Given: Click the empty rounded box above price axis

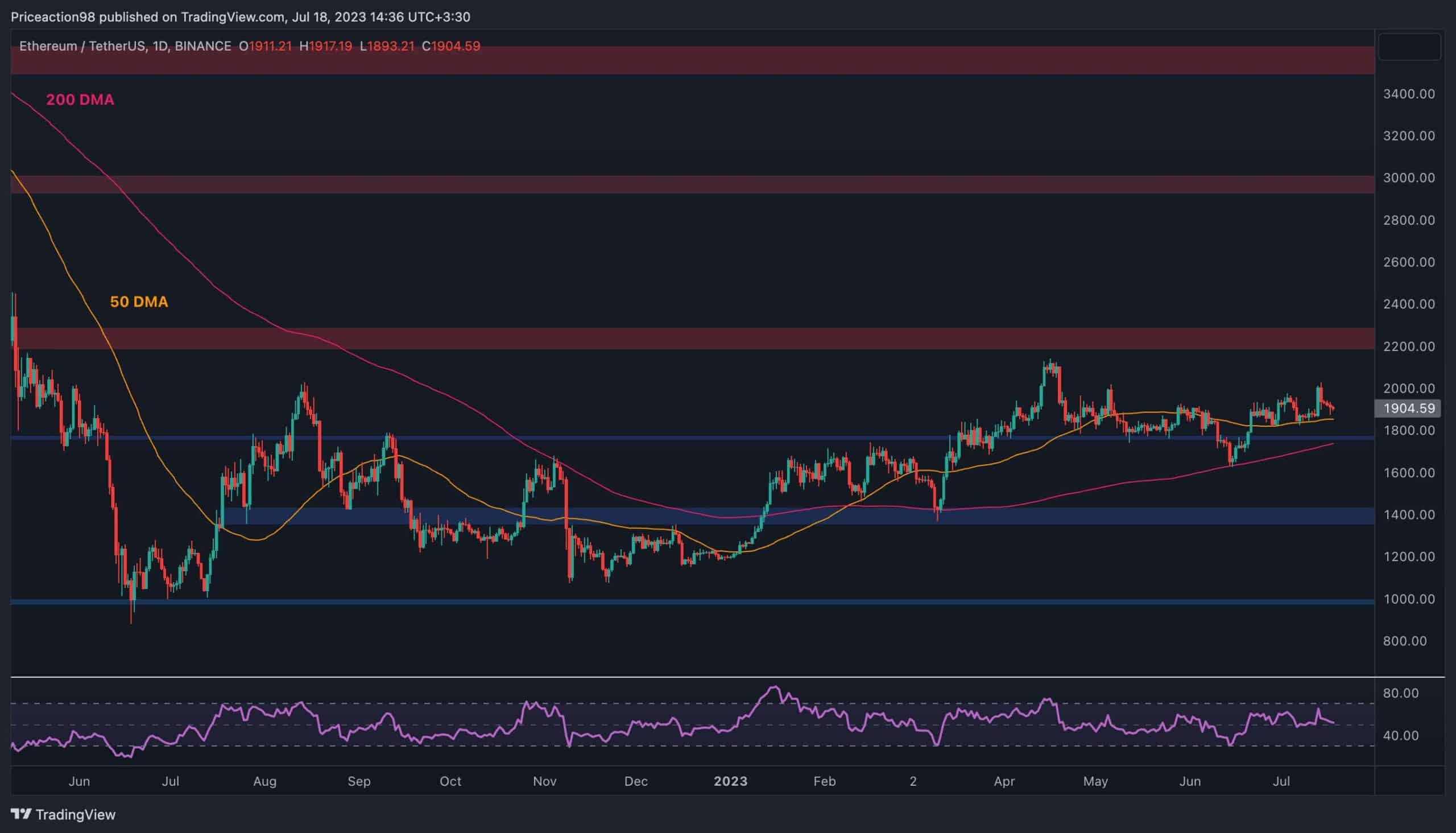Looking at the screenshot, I should click(x=1409, y=47).
